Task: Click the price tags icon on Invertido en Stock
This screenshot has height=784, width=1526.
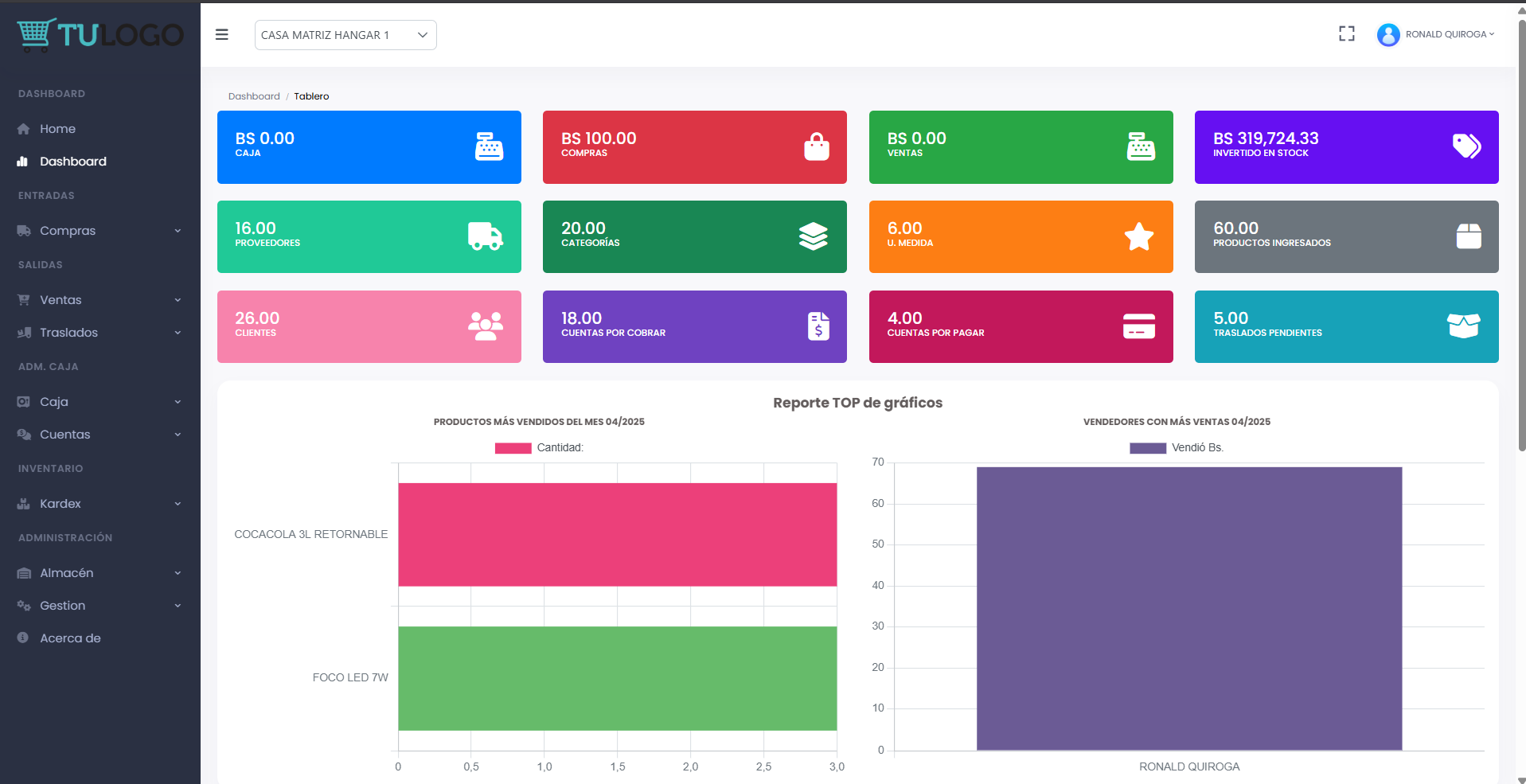Action: [1466, 146]
